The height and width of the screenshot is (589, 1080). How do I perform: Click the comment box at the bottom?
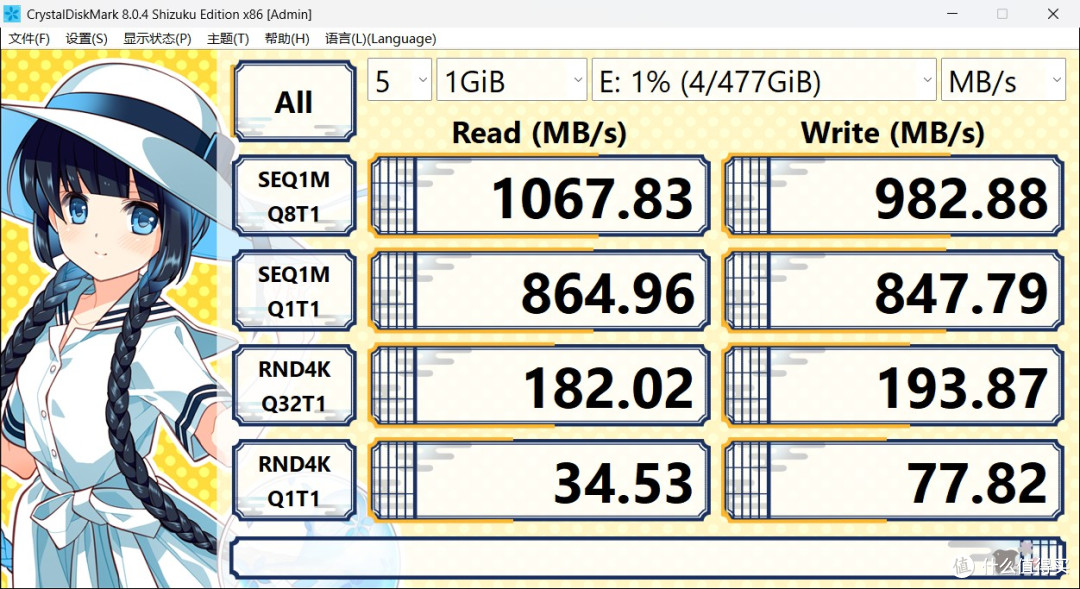pos(647,558)
